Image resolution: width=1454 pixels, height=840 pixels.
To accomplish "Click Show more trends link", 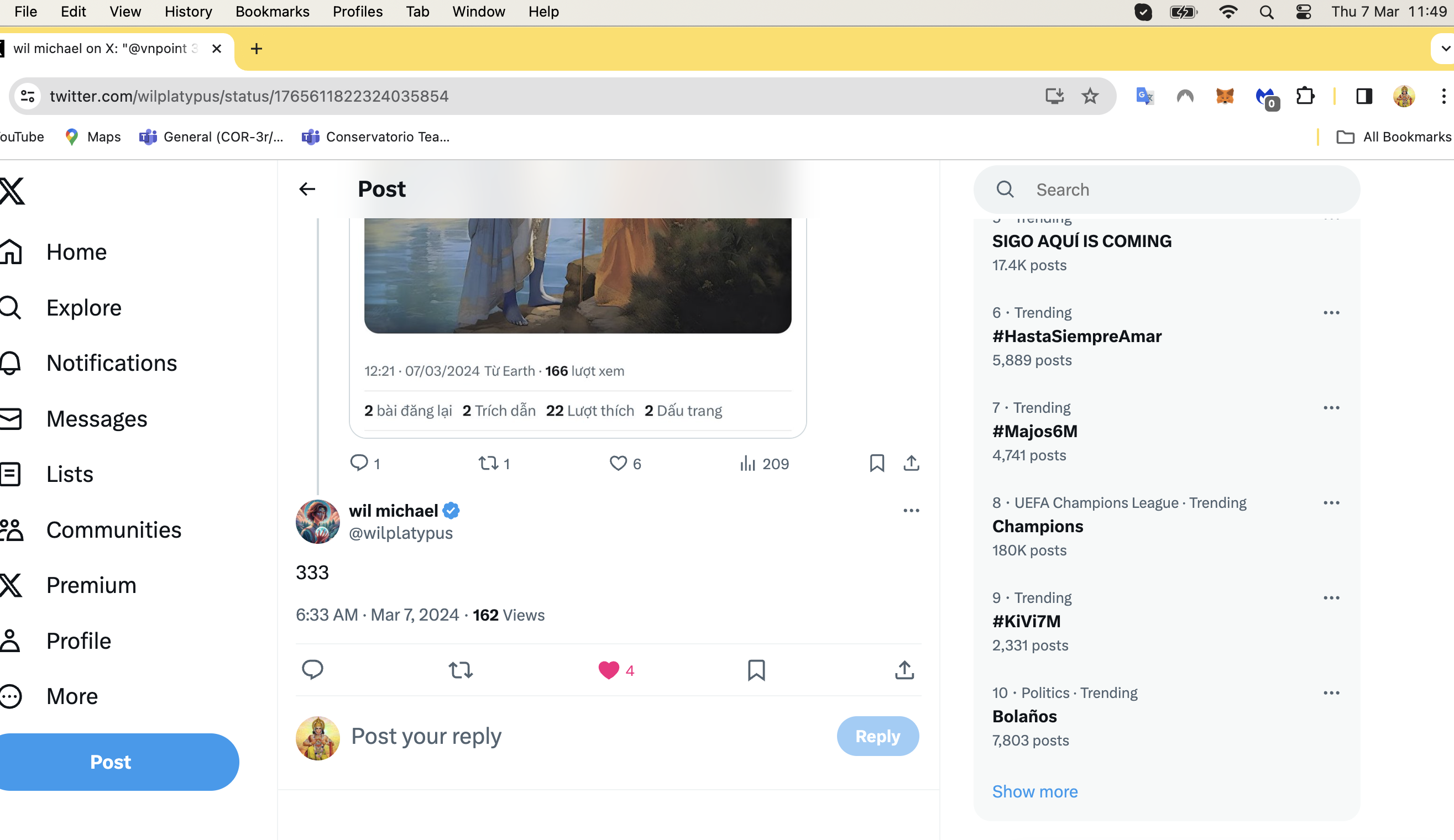I will 1035,791.
